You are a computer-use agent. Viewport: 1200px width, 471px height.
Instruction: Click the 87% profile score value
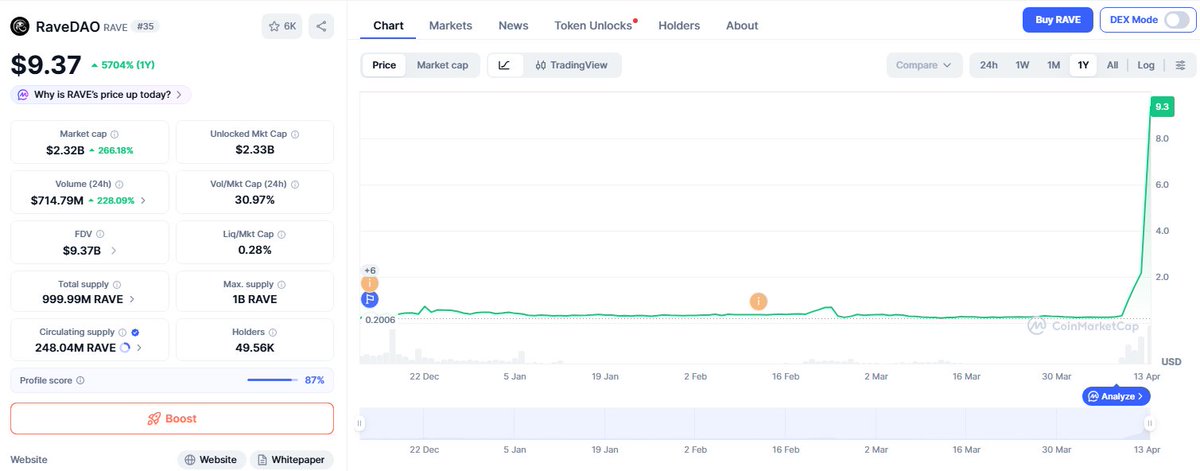(x=315, y=380)
